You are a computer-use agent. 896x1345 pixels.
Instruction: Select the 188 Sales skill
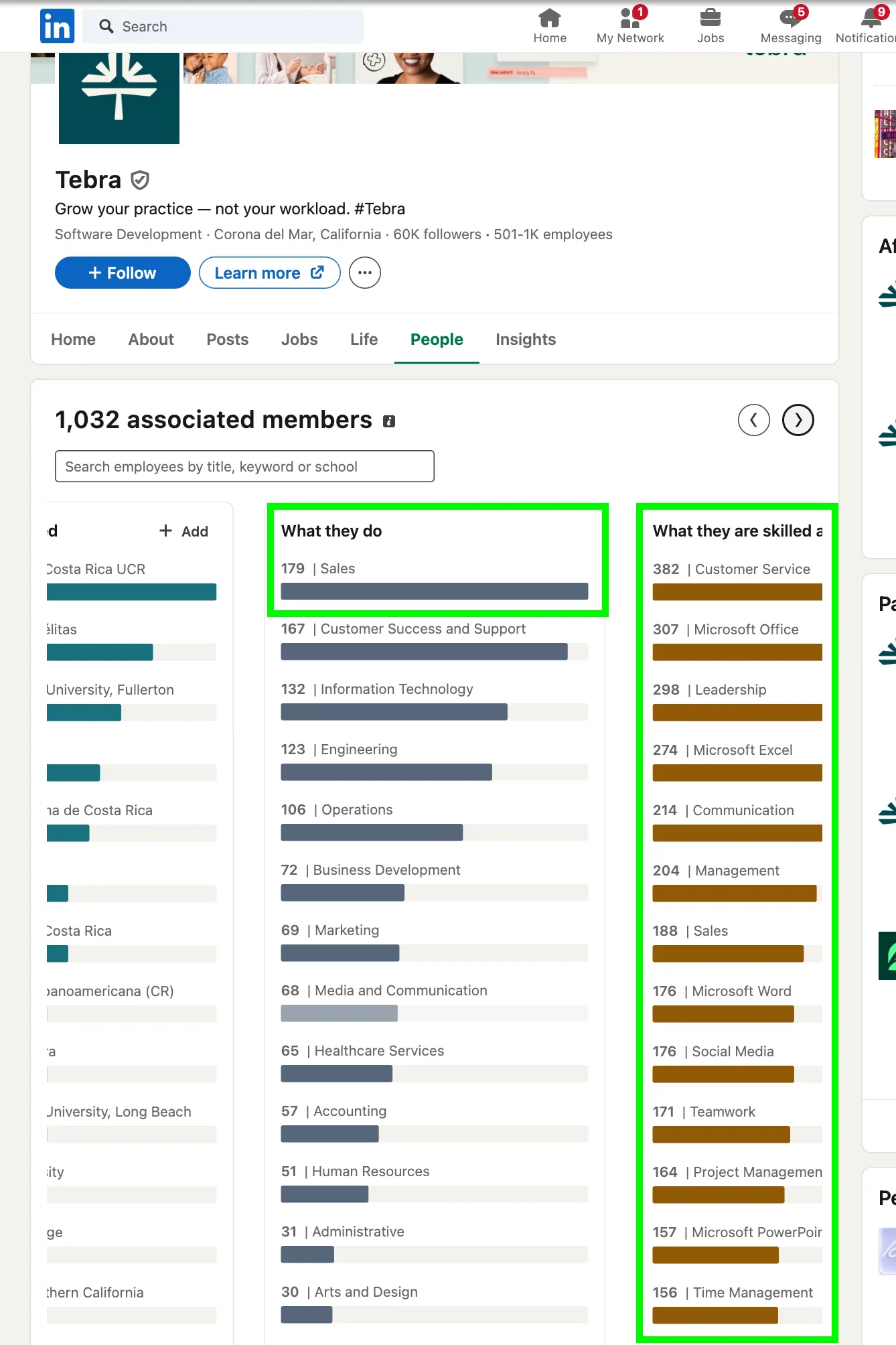[737, 942]
